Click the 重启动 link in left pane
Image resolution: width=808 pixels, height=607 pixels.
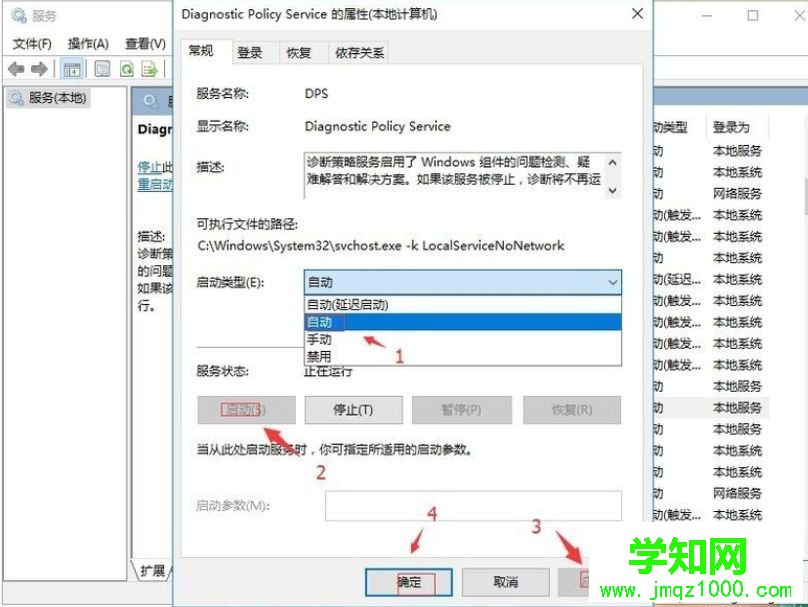pos(157,184)
